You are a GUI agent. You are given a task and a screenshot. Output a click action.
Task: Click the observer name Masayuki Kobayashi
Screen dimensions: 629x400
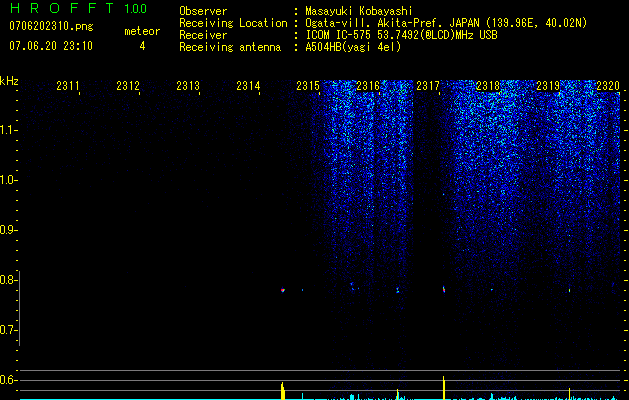[x=359, y=11]
